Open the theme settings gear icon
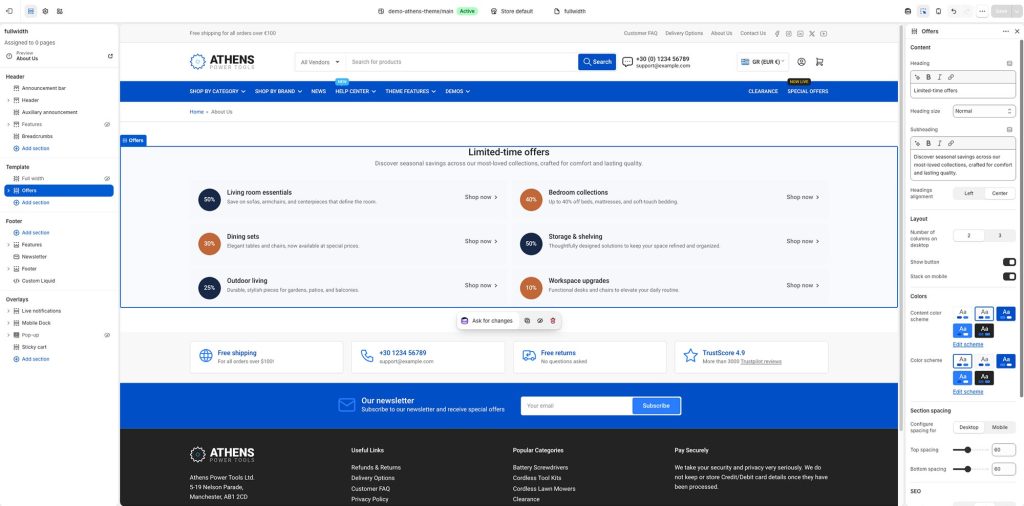The height and width of the screenshot is (506, 1024). click(45, 11)
